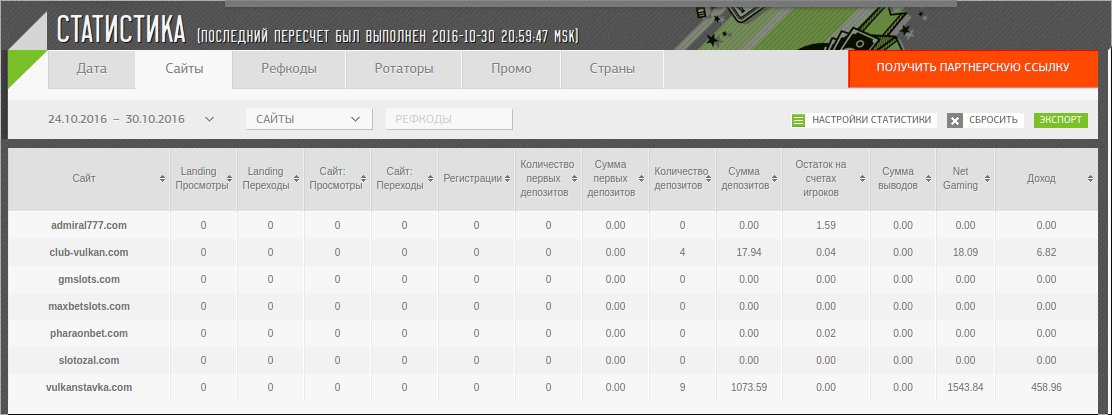Click the vulkanstavka.com row label
Screen dimensions: 1112x415
89,387
